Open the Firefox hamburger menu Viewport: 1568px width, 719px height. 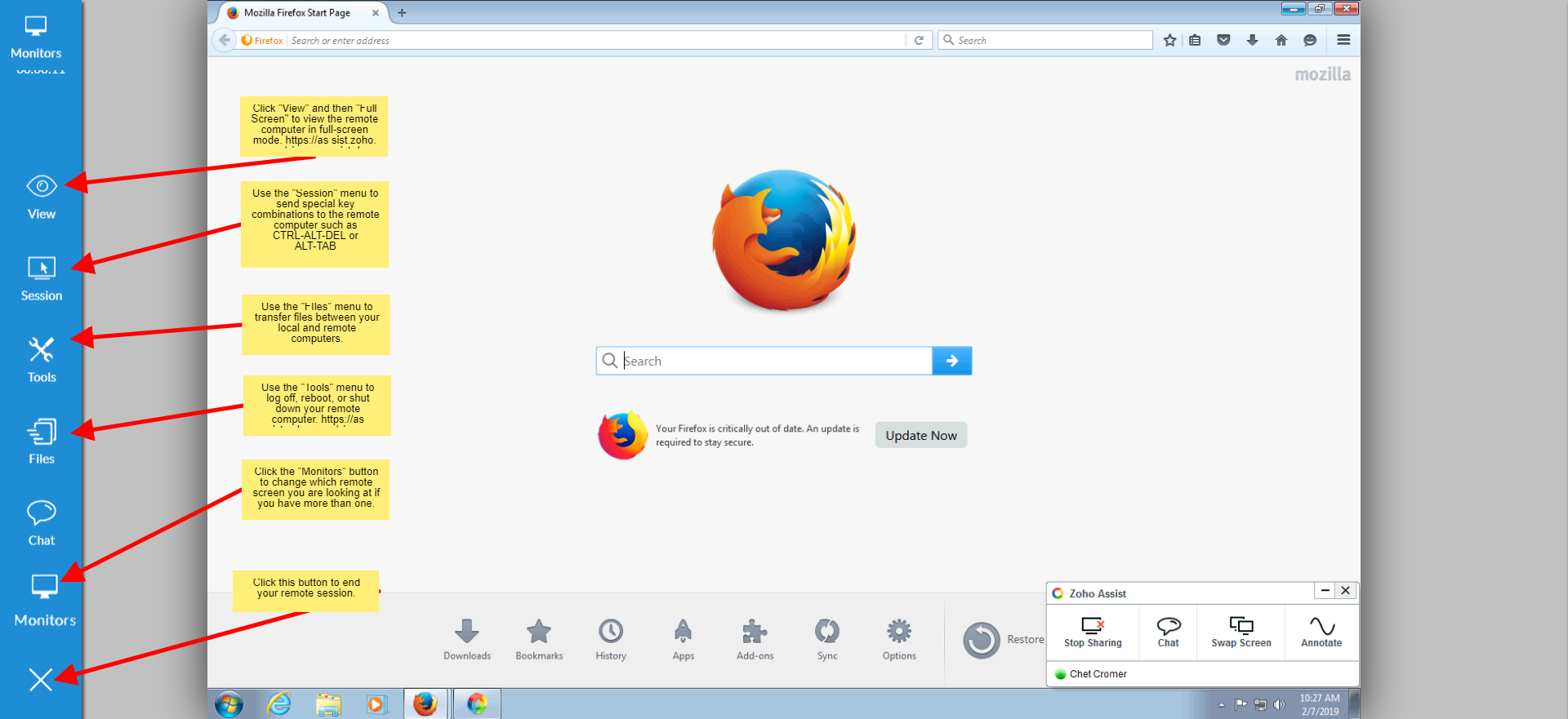1343,40
